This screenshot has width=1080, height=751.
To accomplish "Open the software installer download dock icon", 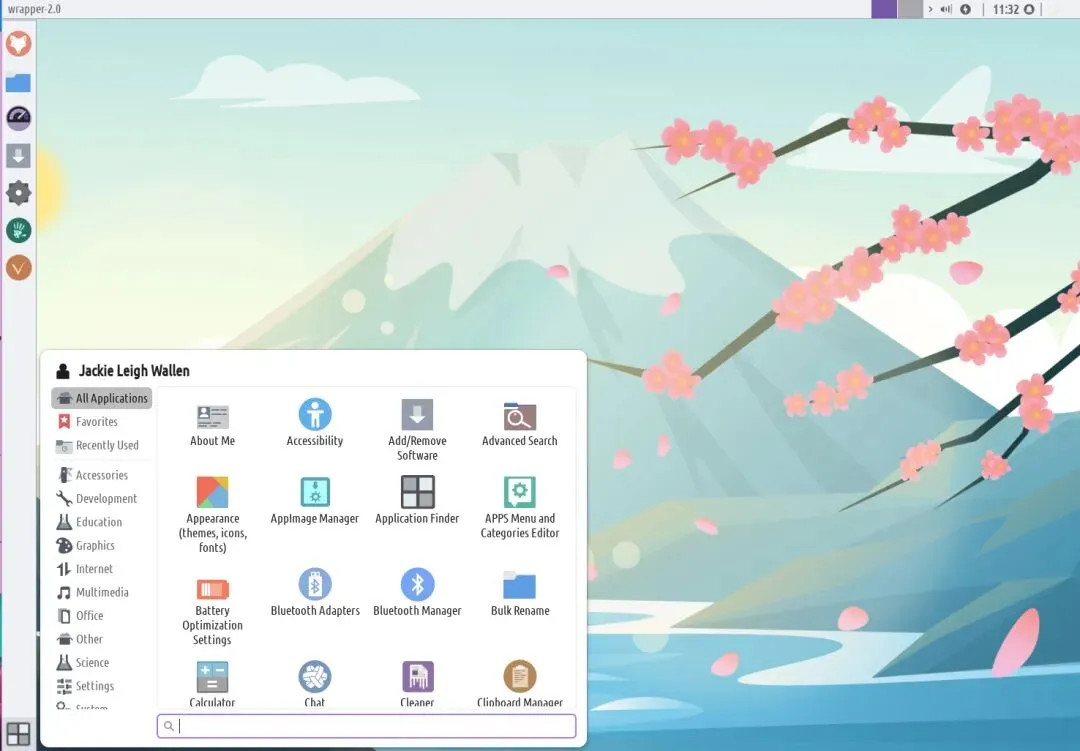I will 19,156.
